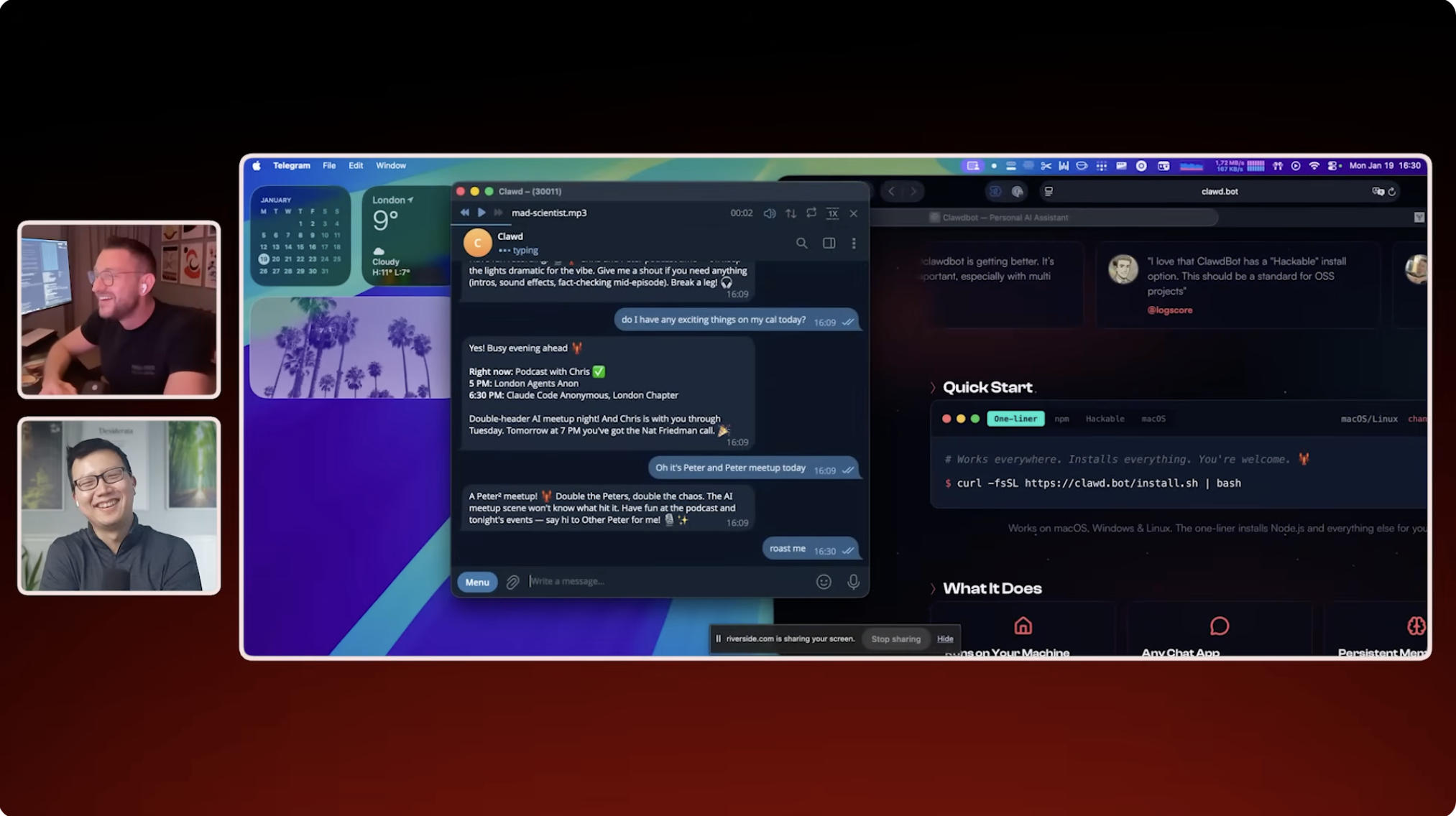The height and width of the screenshot is (816, 1456).
Task: Click the roast me message bubble
Action: 810,549
